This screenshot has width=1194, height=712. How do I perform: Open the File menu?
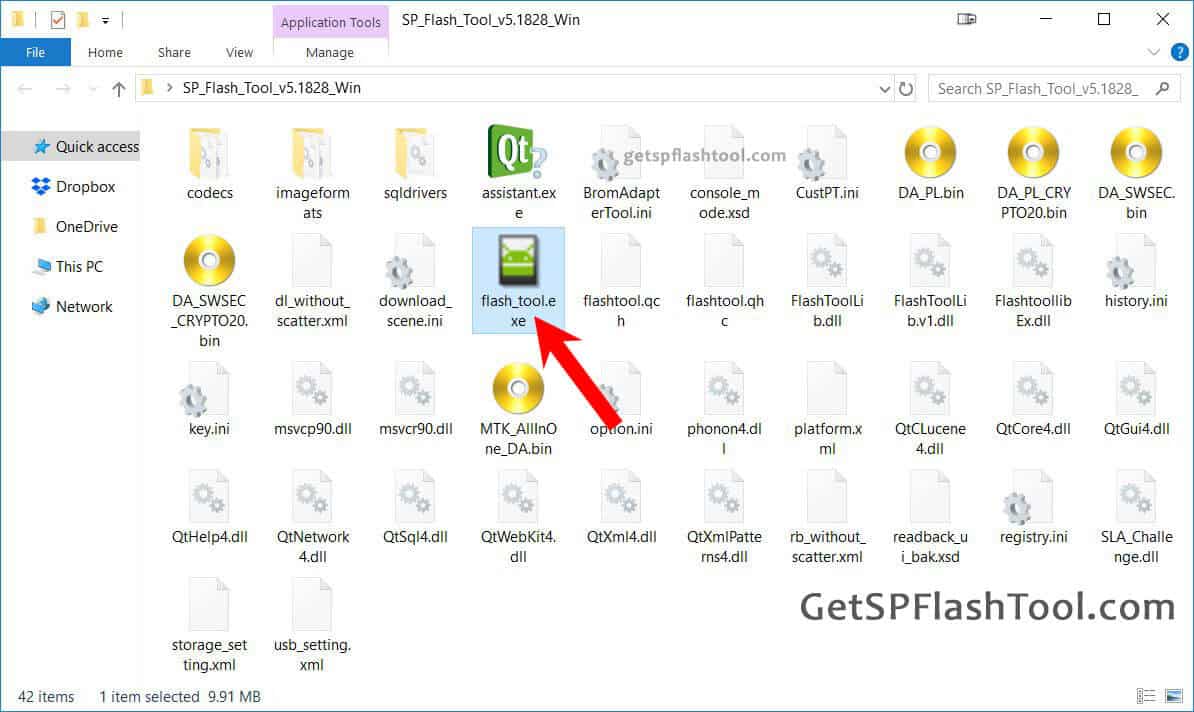pos(36,53)
